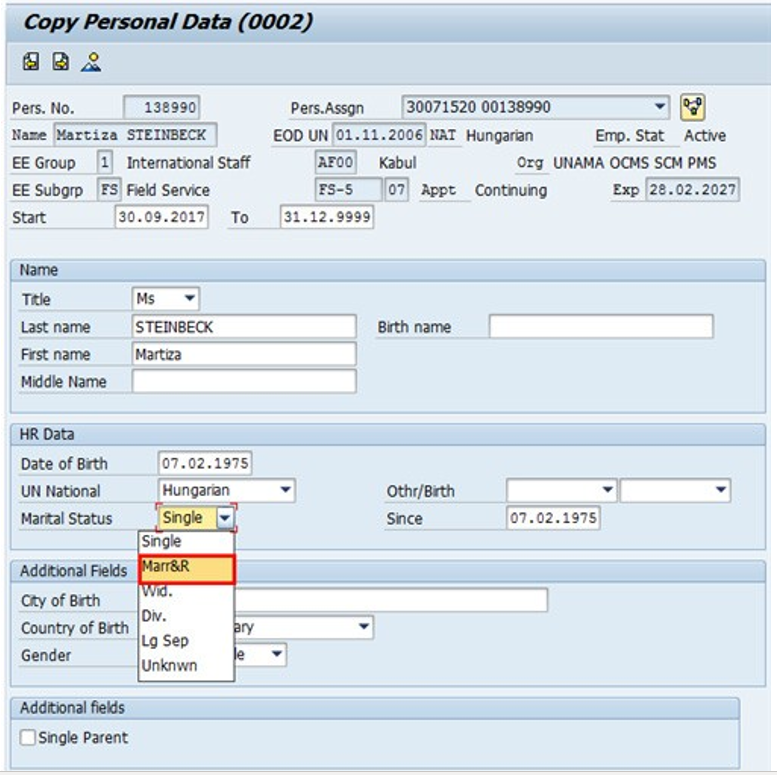Image resolution: width=777 pixels, height=775 pixels.
Task: Click the Exp date field 28.02.2027
Action: tap(692, 190)
